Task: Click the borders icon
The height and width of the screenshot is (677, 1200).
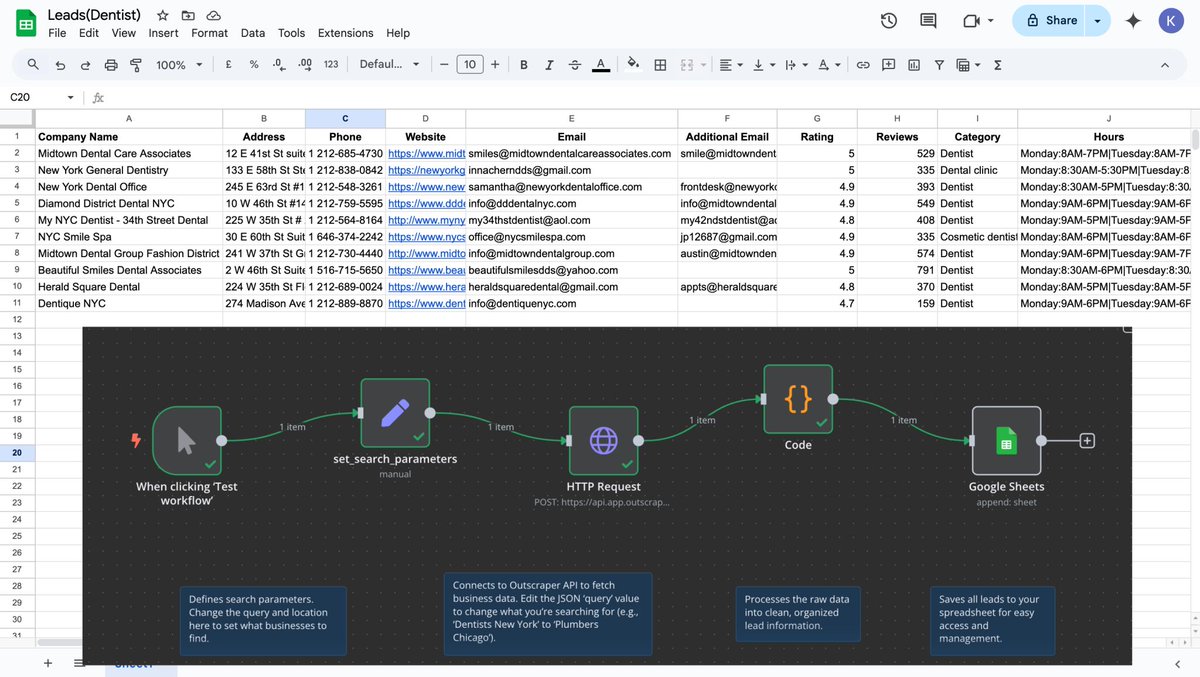Action: tap(660, 65)
